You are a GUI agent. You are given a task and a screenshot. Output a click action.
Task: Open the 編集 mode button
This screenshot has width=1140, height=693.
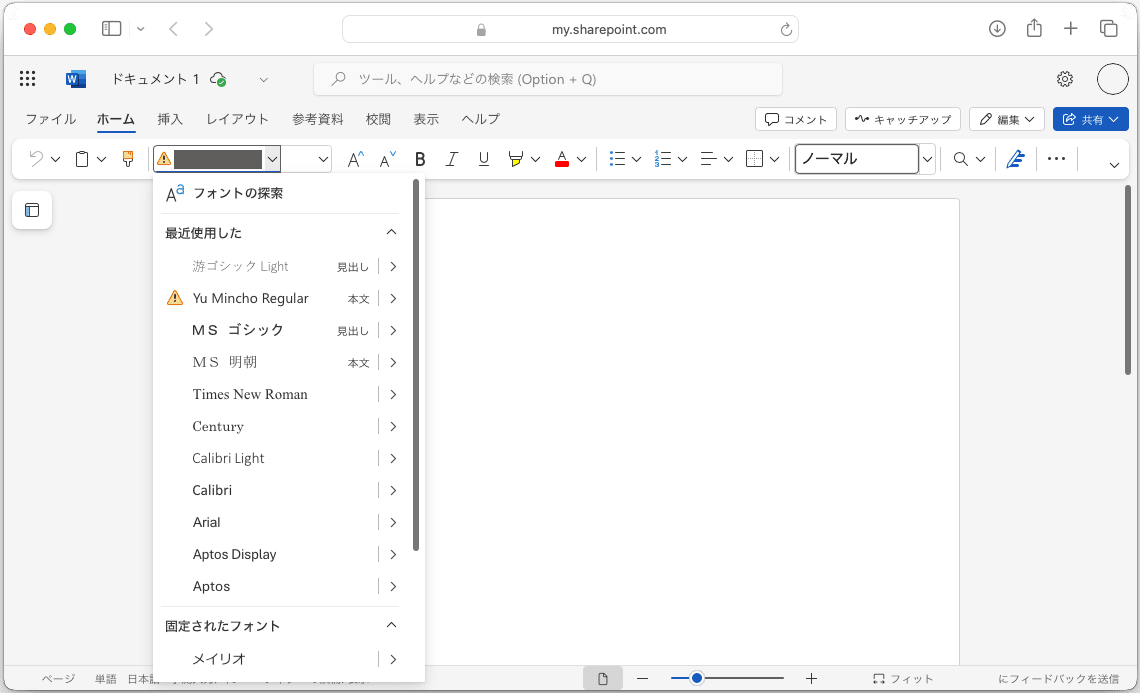[x=1007, y=119]
